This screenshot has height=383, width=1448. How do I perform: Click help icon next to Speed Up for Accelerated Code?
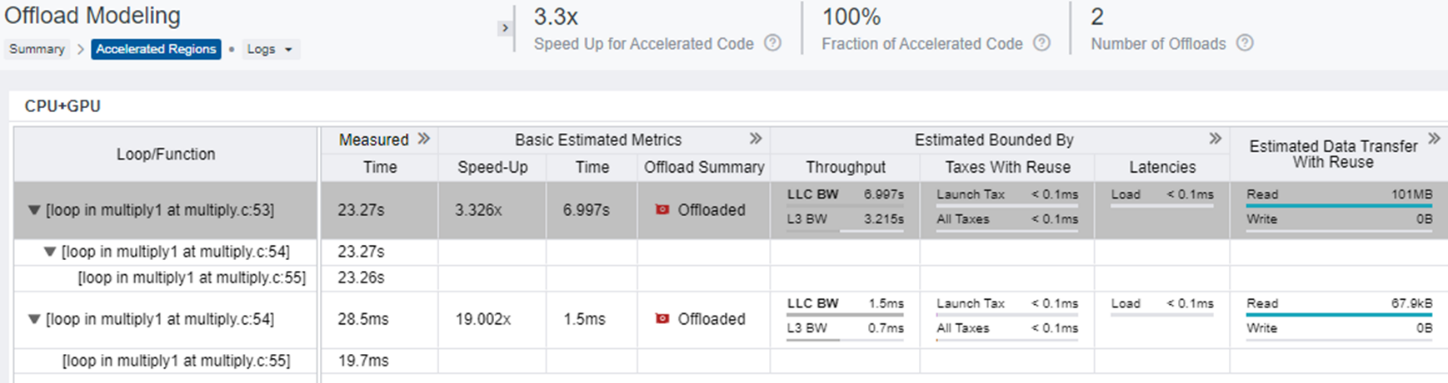point(772,43)
